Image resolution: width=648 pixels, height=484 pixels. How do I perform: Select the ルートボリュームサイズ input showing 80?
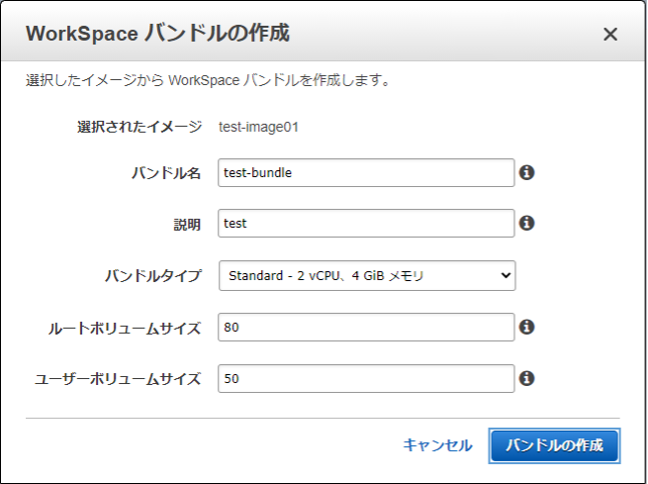[366, 327]
